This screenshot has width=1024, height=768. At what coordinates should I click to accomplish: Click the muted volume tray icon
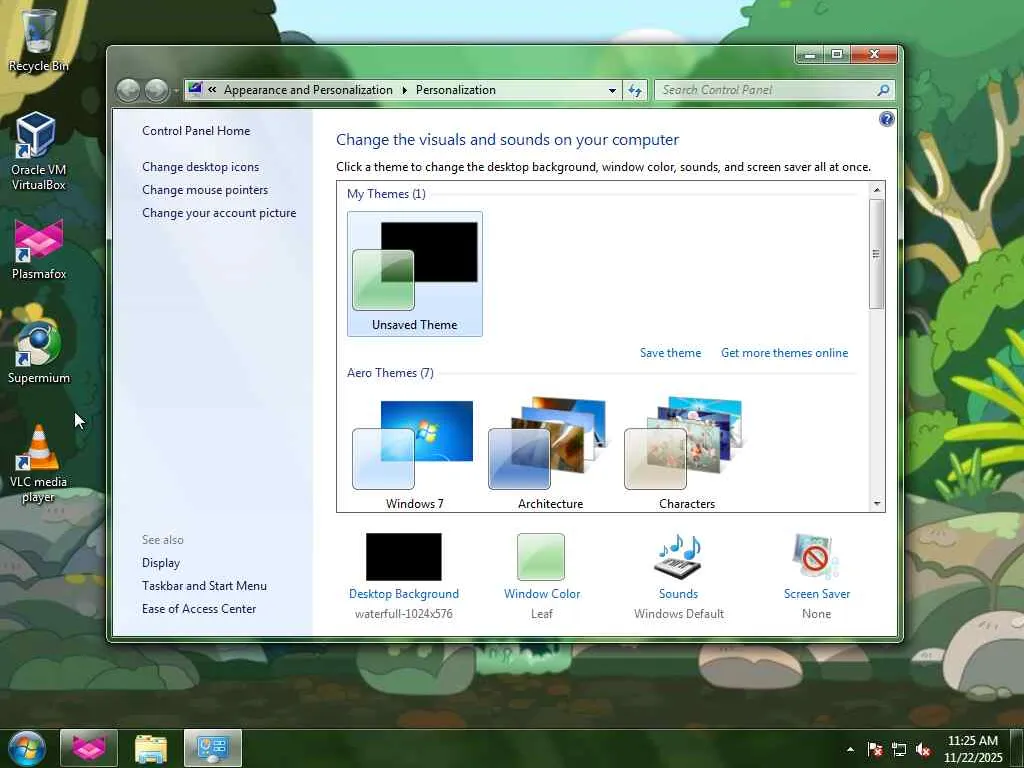[923, 750]
